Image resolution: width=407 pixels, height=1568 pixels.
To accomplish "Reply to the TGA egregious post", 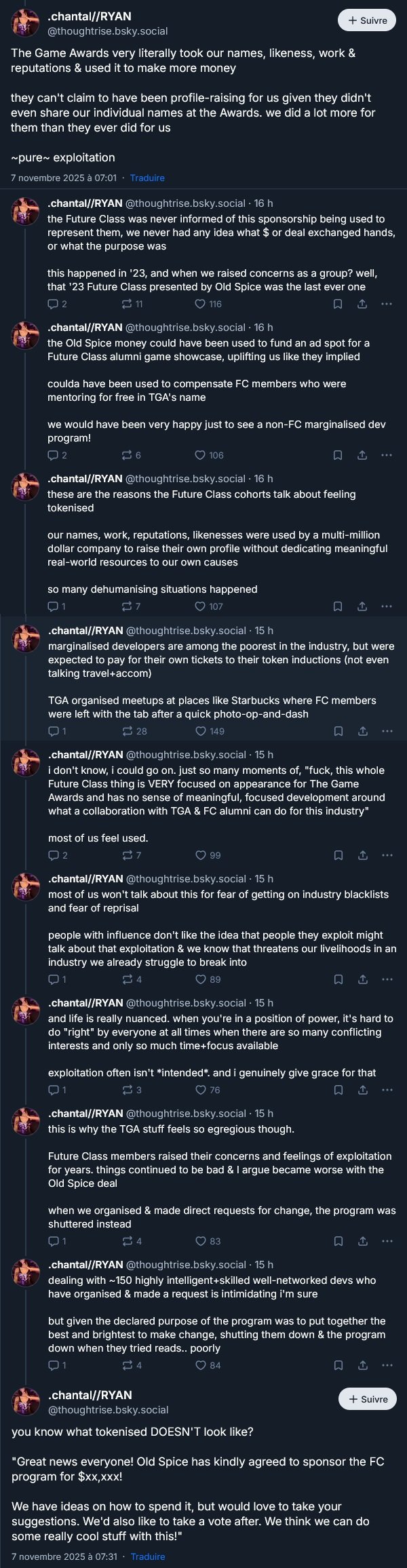I will coord(54,1241).
